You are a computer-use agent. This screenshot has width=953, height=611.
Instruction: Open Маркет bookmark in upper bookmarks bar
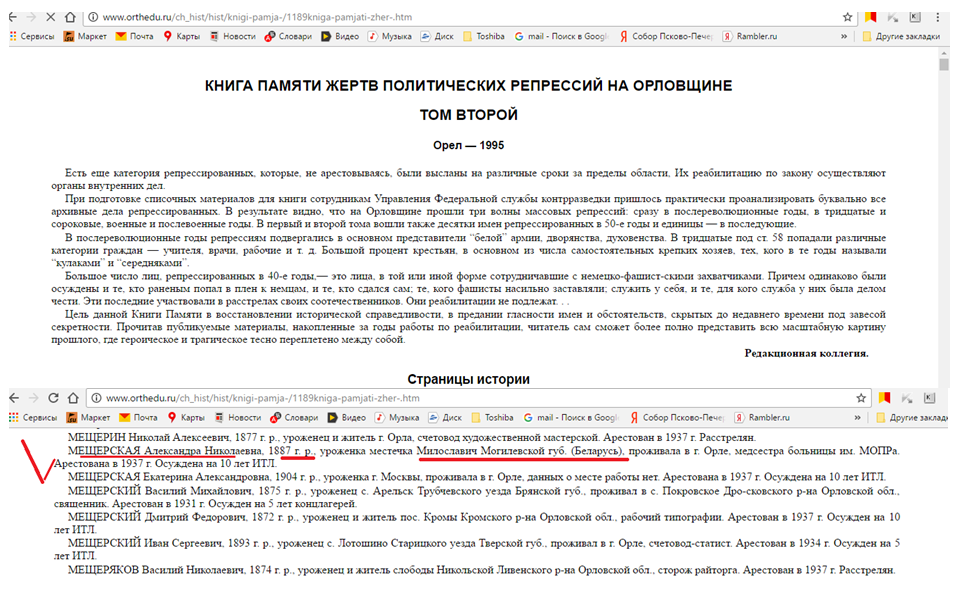pyautogui.click(x=86, y=36)
